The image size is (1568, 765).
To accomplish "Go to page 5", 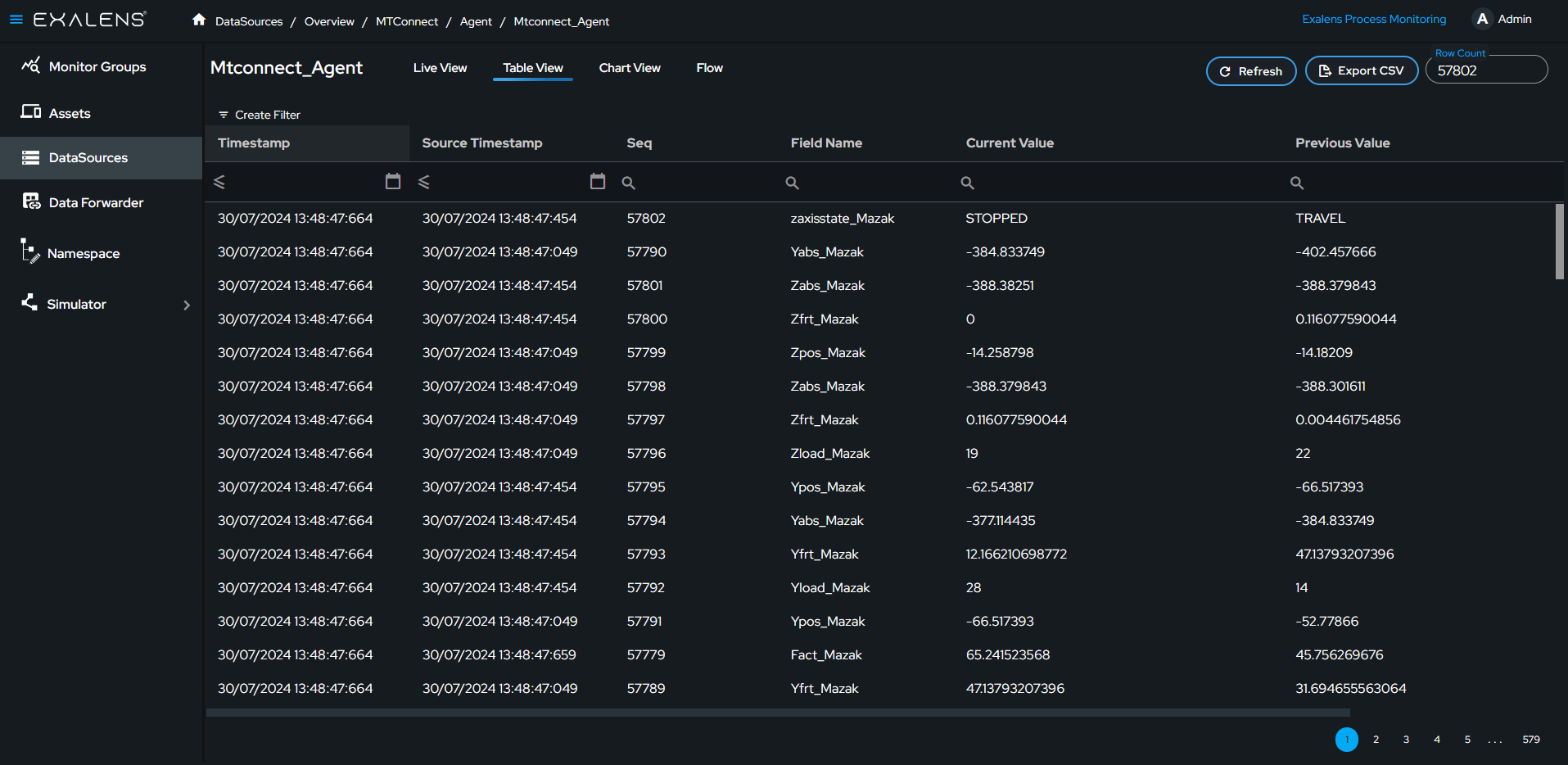I will [1467, 740].
